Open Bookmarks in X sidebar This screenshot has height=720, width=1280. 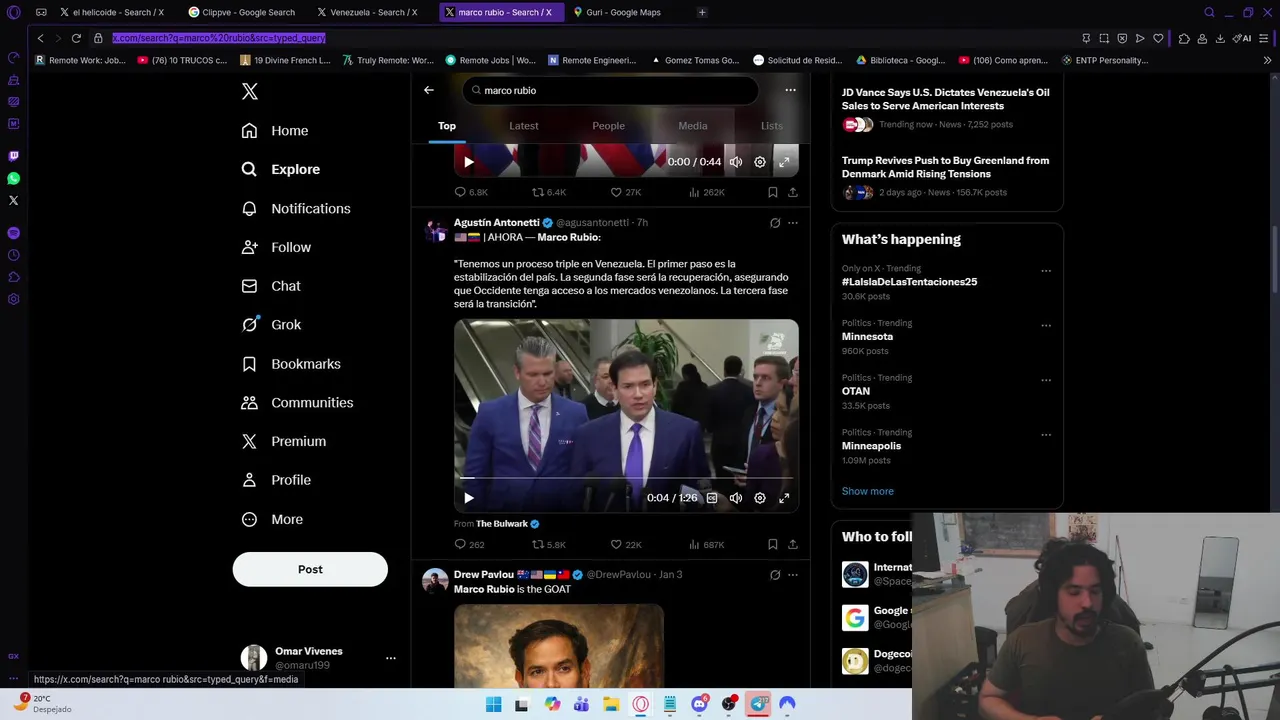point(291,364)
